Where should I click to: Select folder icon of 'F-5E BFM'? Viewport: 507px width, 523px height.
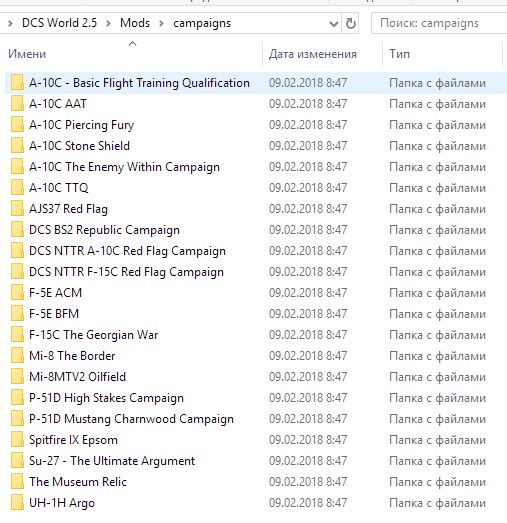click(x=17, y=314)
